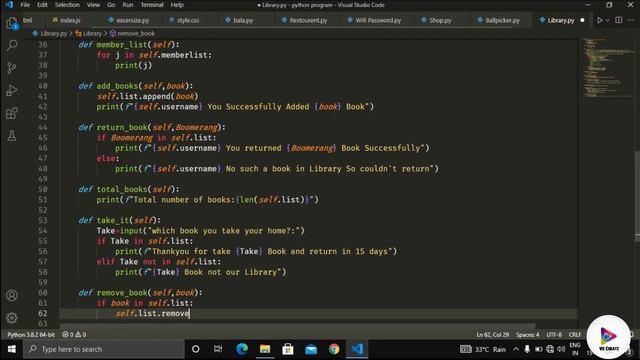Open the Terminal menu
This screenshot has height=360, width=640.
[152, 5]
